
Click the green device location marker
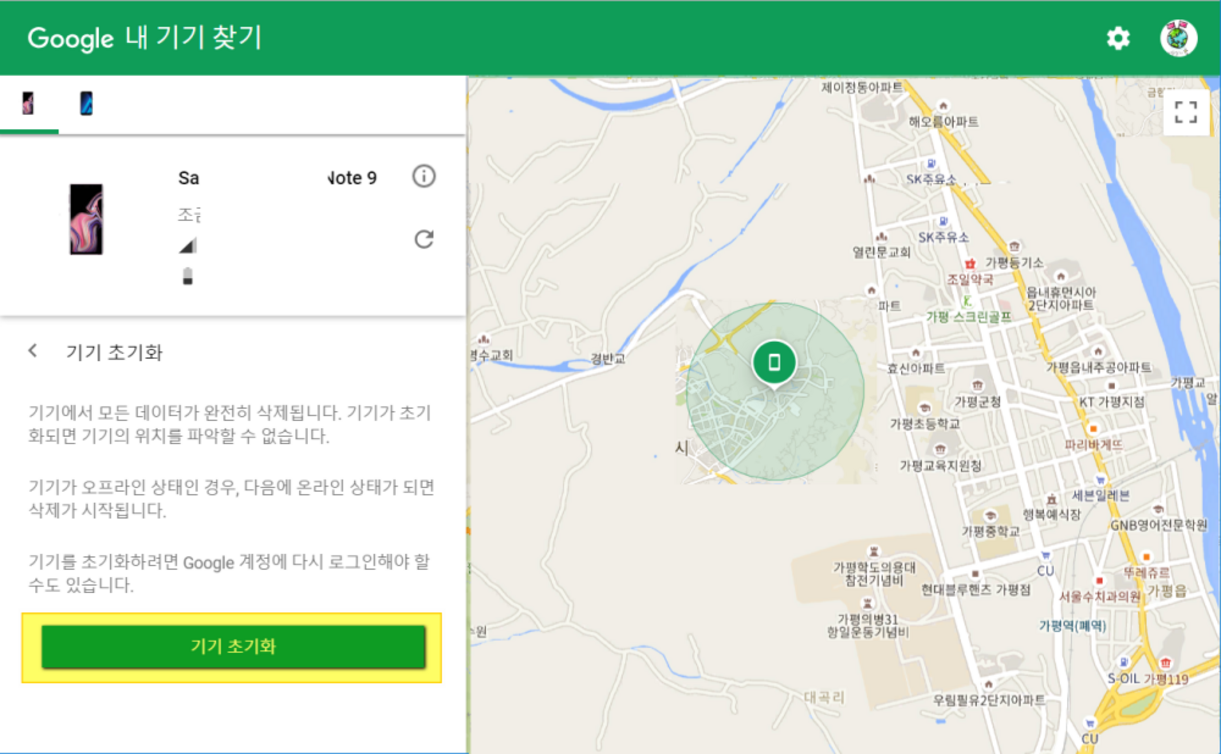[773, 362]
